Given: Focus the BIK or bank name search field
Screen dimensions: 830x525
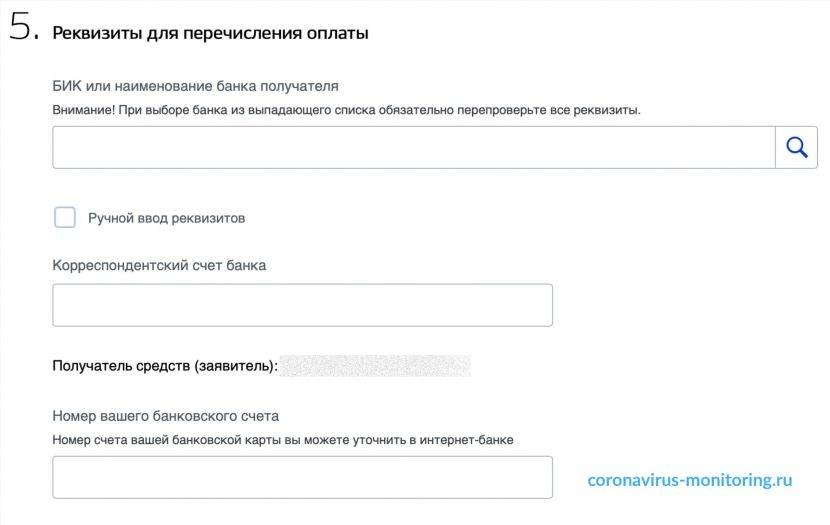Looking at the screenshot, I should [x=413, y=147].
